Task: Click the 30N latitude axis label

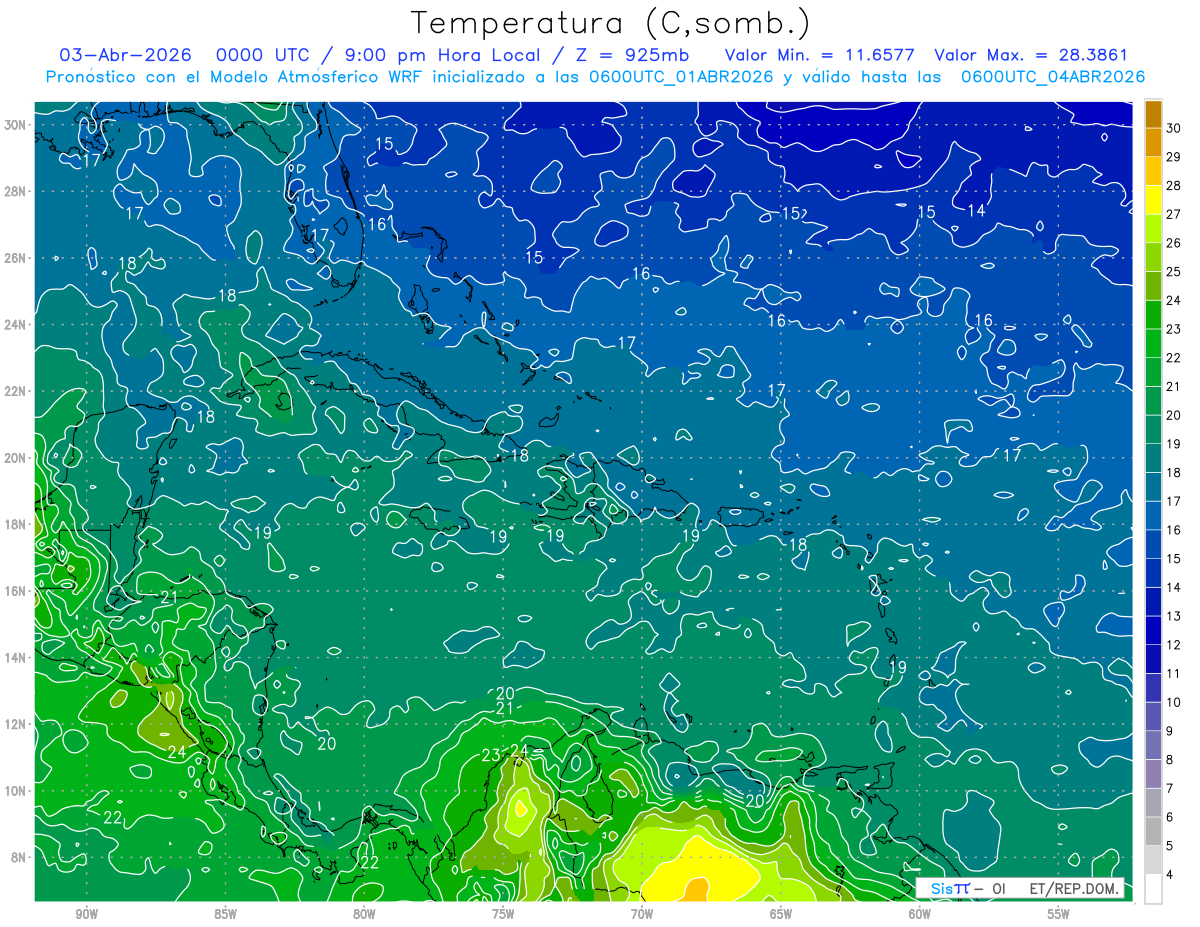Action: coord(15,125)
